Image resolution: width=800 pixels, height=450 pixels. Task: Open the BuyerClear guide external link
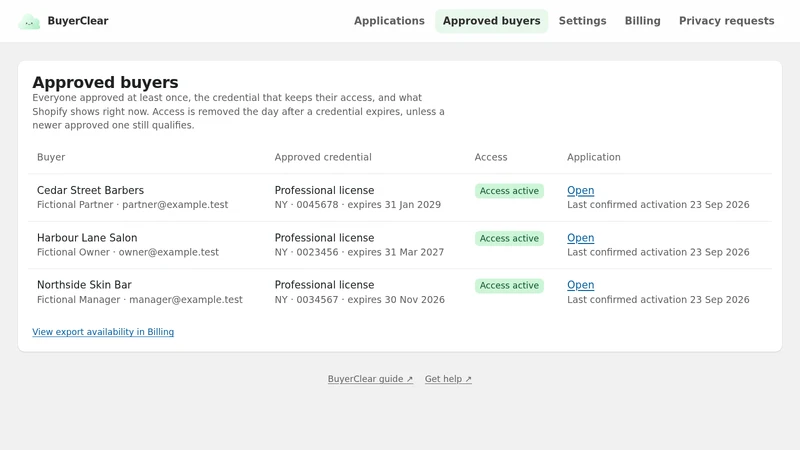pos(370,379)
